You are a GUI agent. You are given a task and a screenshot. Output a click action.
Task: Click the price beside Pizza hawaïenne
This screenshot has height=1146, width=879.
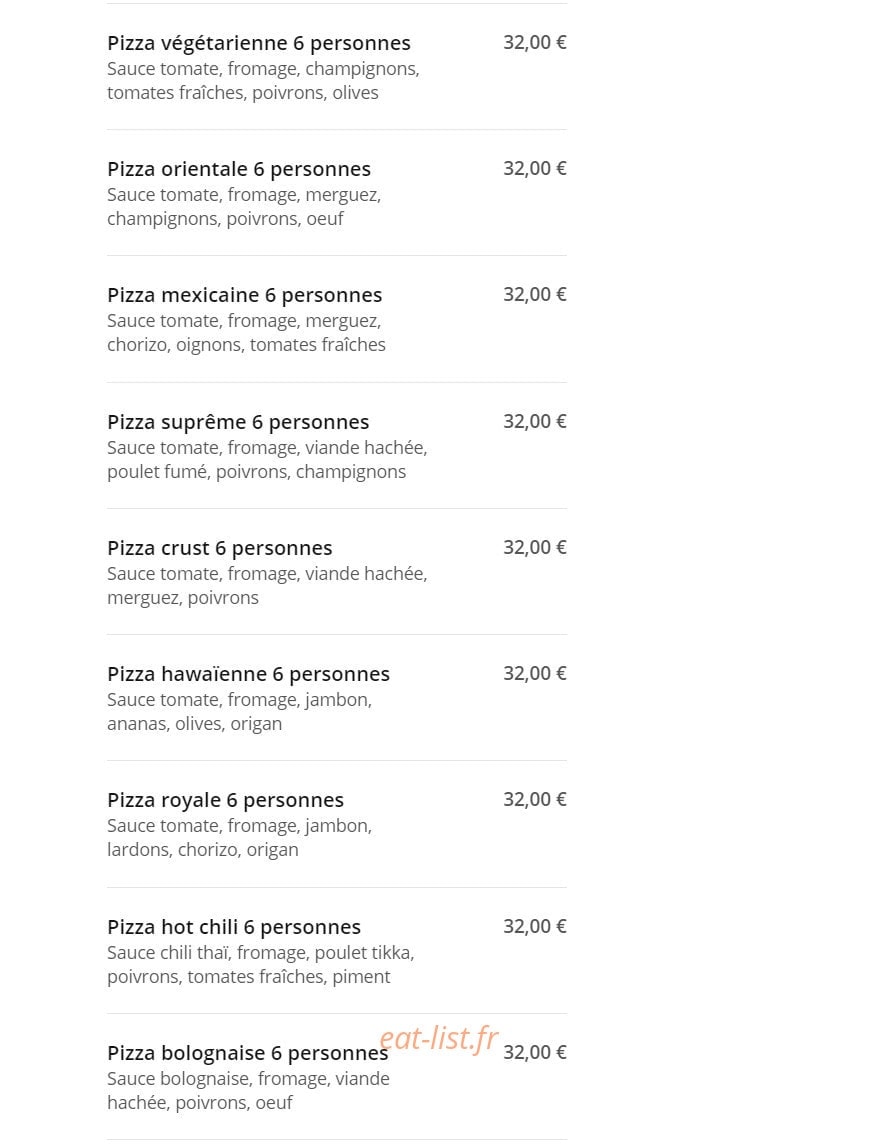[535, 673]
